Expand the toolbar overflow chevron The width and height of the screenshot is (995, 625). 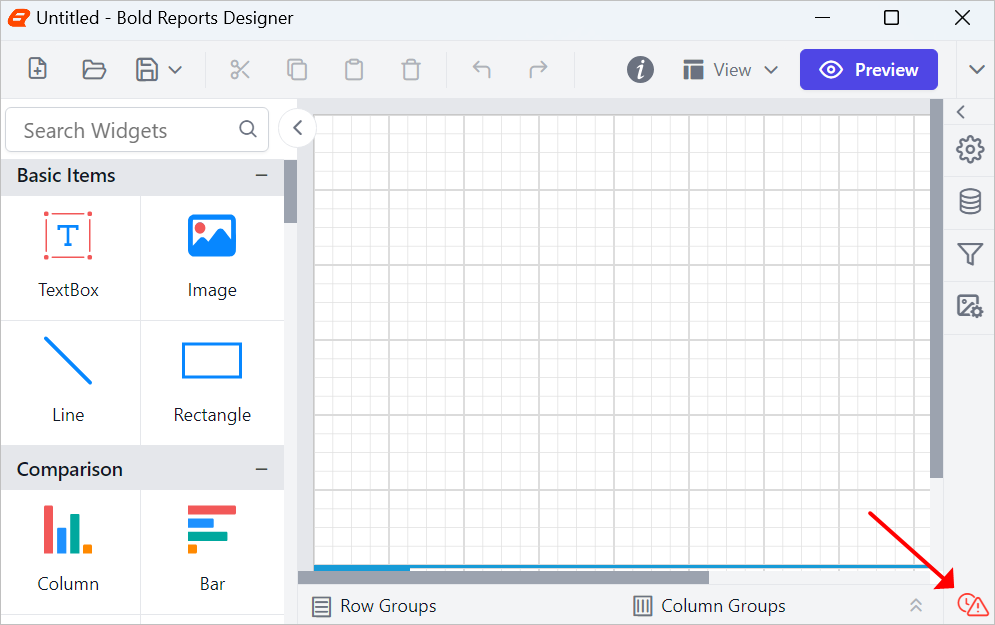[x=977, y=70]
